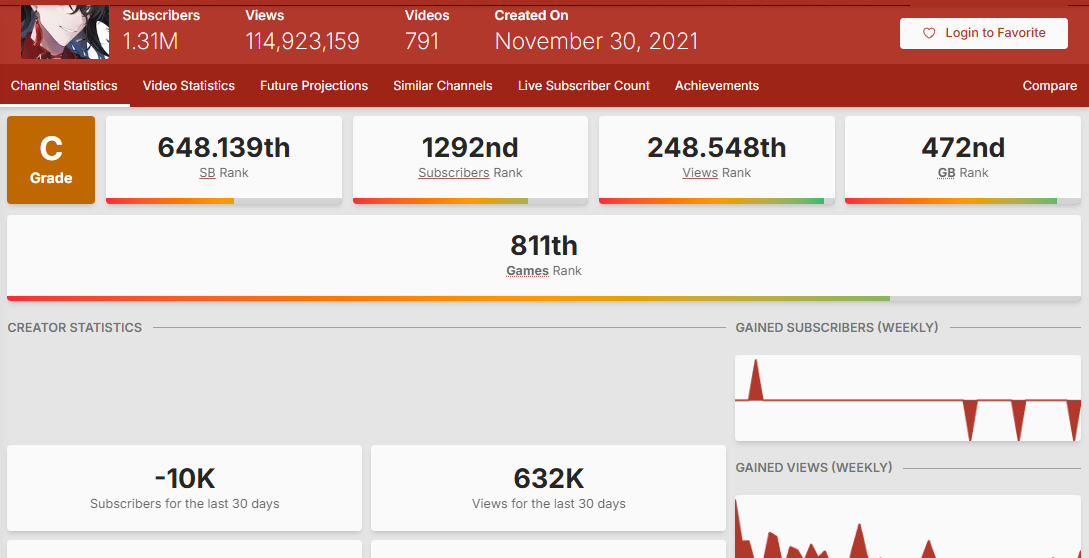Click the Games rank link
The height and width of the screenshot is (558, 1089).
(528, 271)
